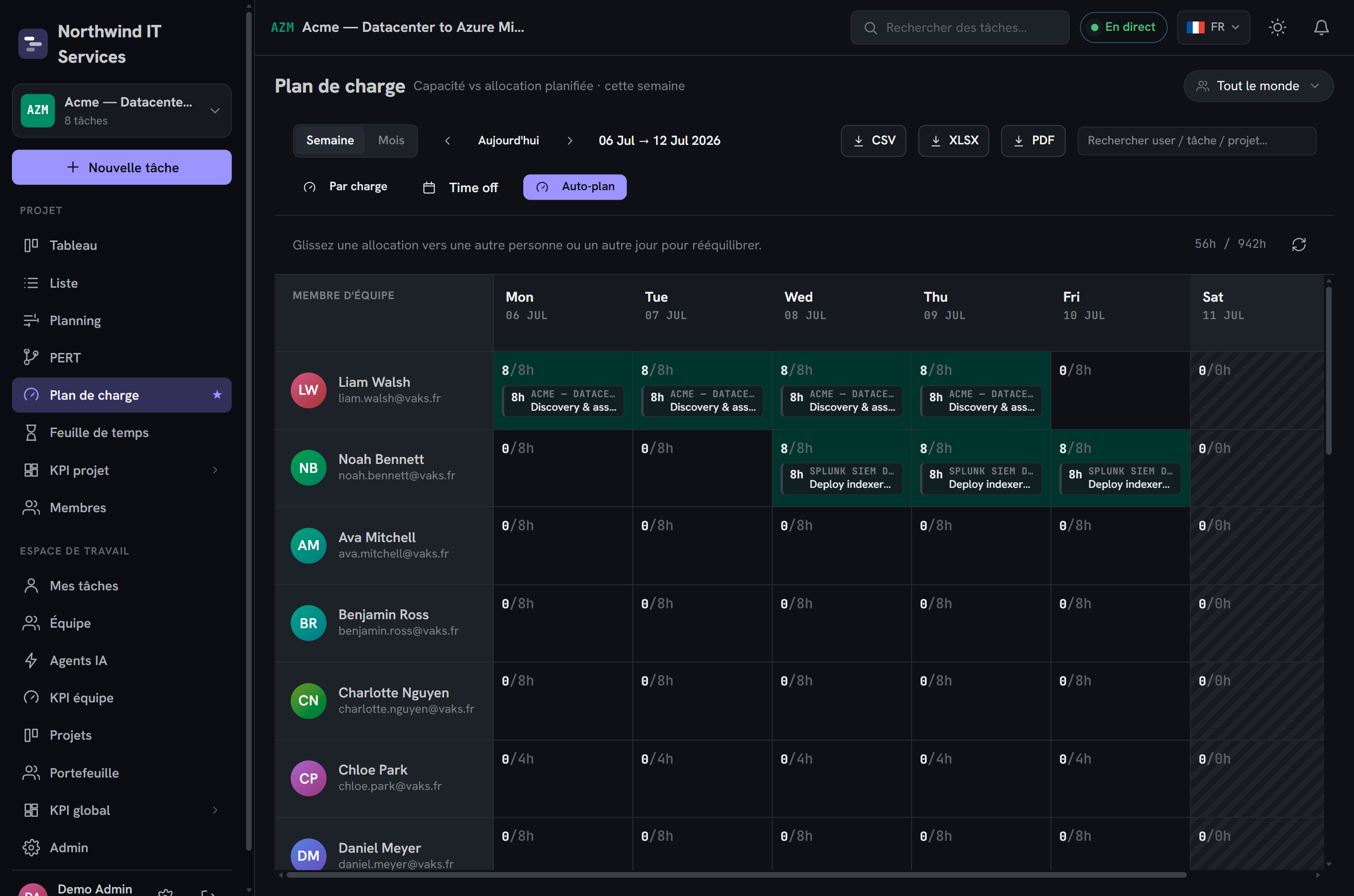Image resolution: width=1354 pixels, height=896 pixels.
Task: Toggle the En direct live indicator
Action: (1123, 27)
